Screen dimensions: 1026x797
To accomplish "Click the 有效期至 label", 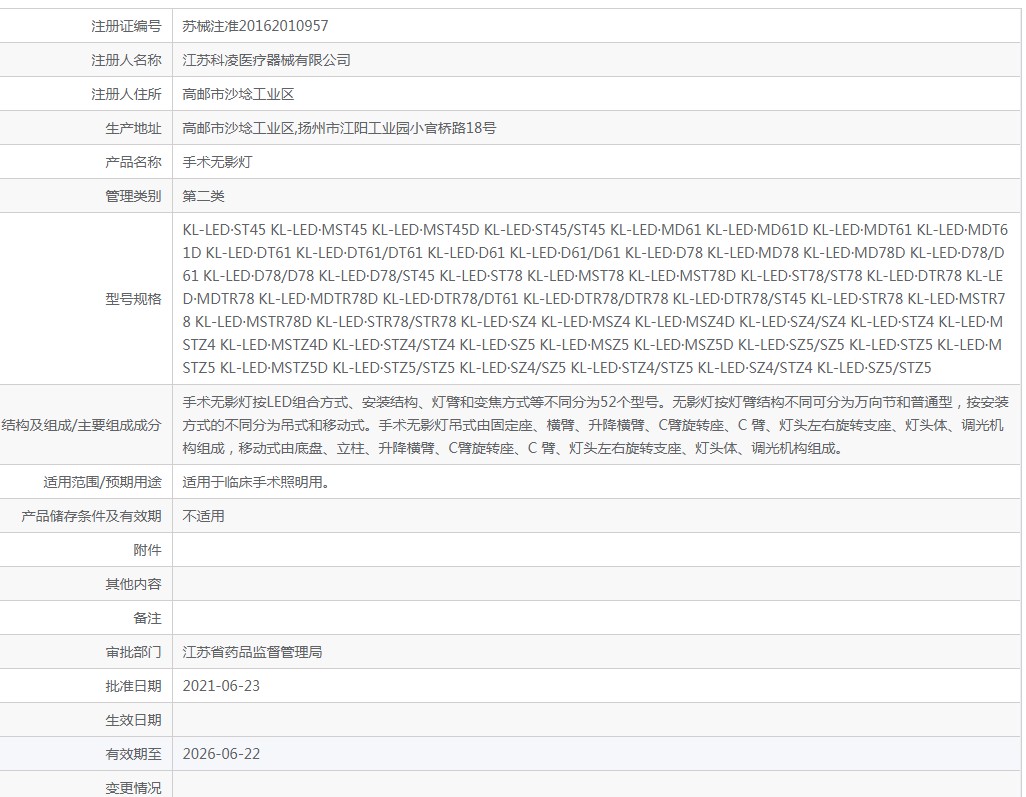I will tap(133, 754).
